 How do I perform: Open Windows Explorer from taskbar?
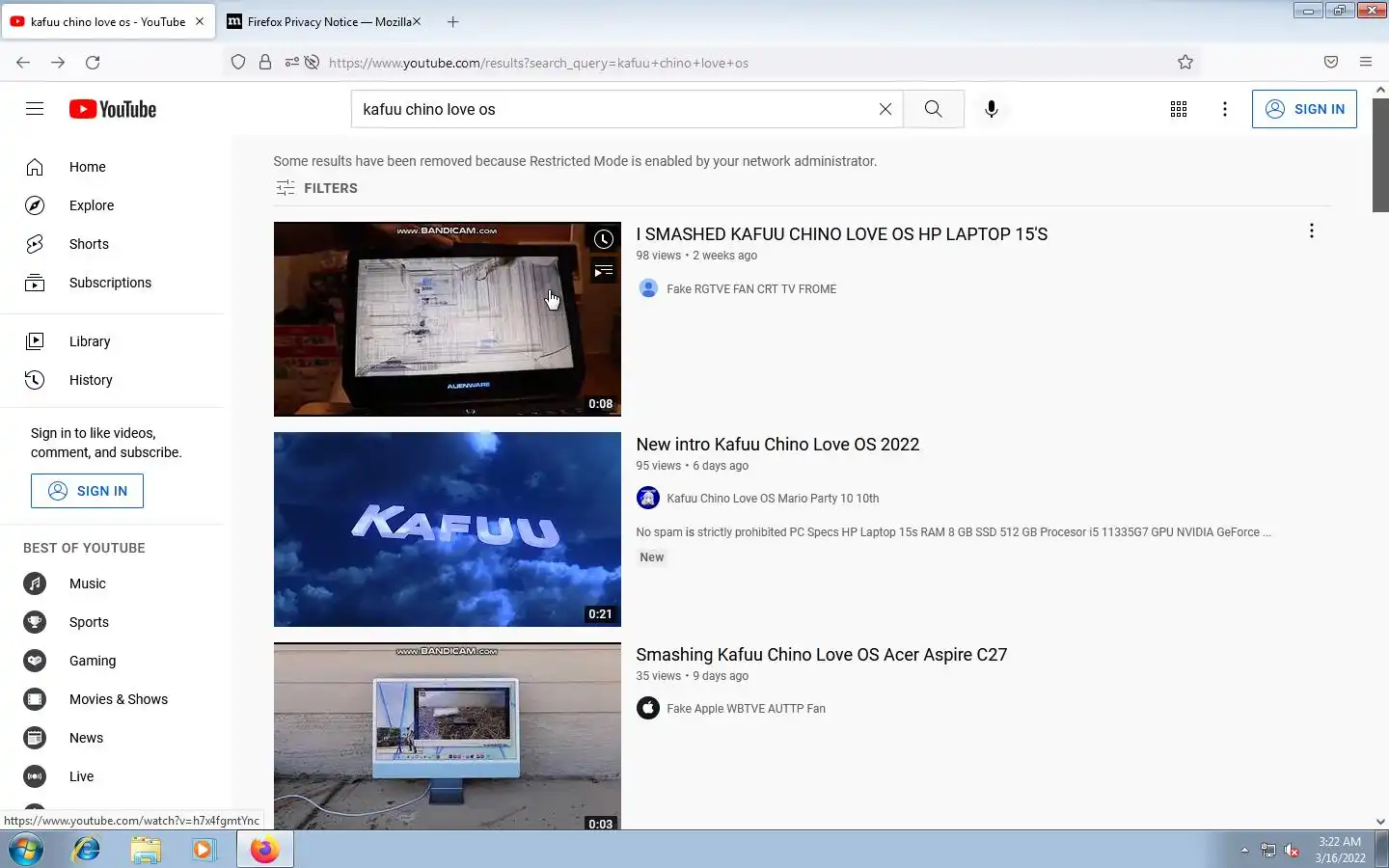(146, 850)
